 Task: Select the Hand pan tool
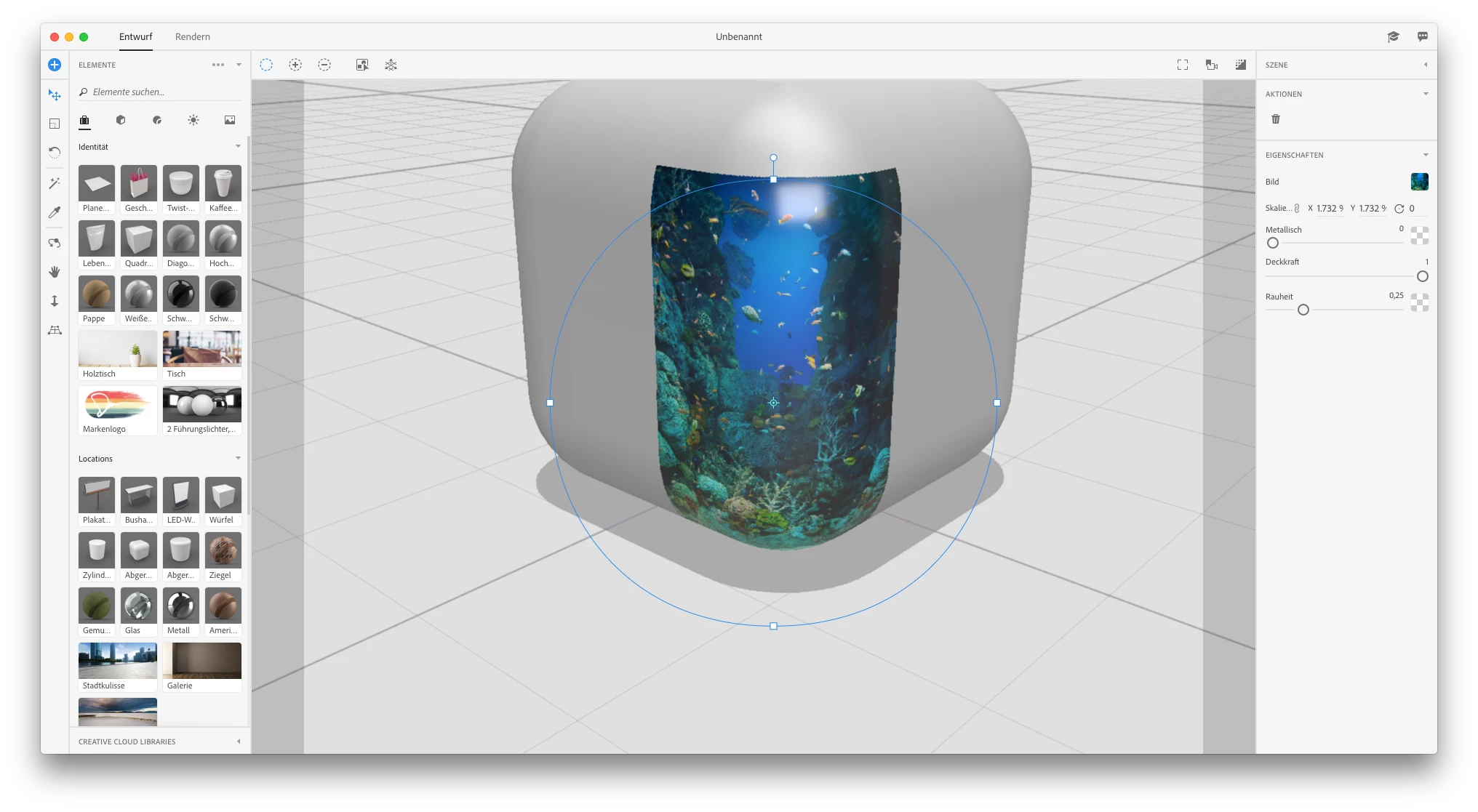coord(55,272)
